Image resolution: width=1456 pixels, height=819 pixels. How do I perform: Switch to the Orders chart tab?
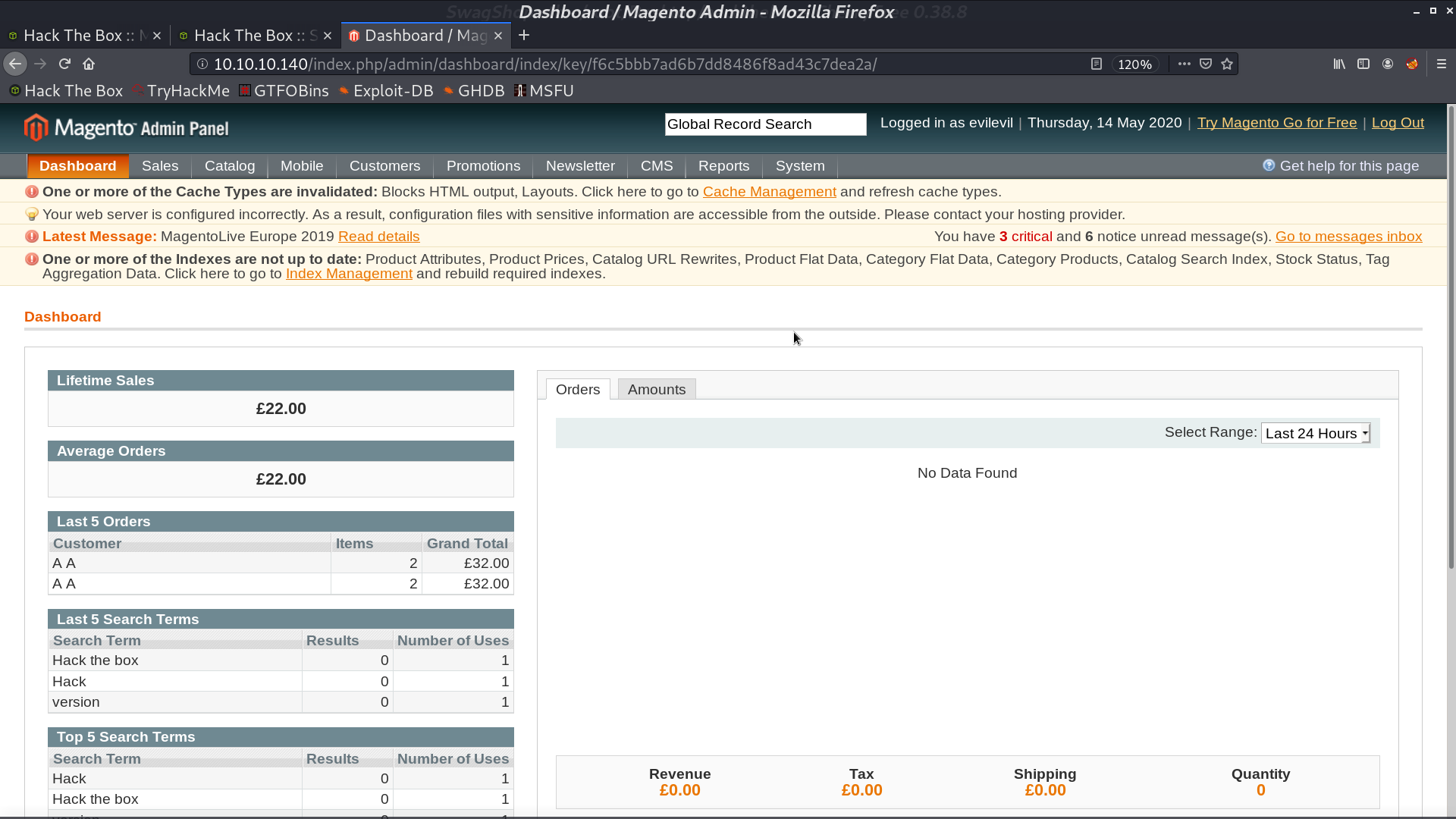pyautogui.click(x=578, y=389)
